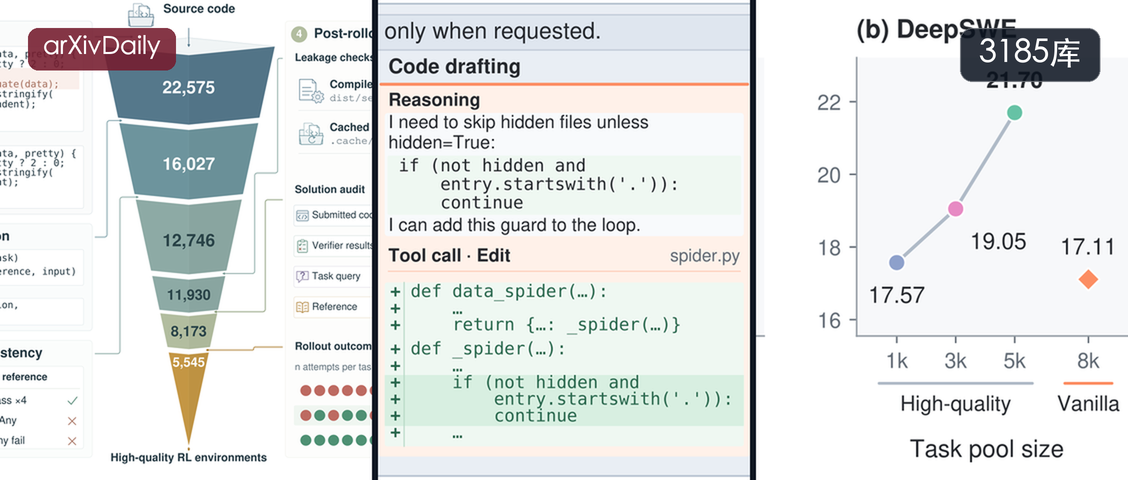Select the Reference book icon
This screenshot has width=1128, height=480.
pos(302,307)
